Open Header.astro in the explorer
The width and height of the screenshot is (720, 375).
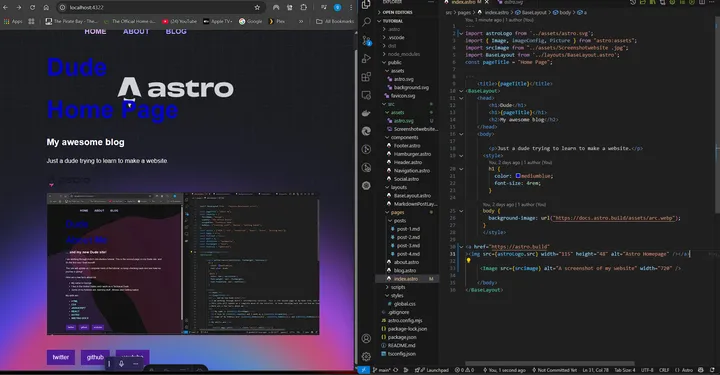(x=408, y=162)
